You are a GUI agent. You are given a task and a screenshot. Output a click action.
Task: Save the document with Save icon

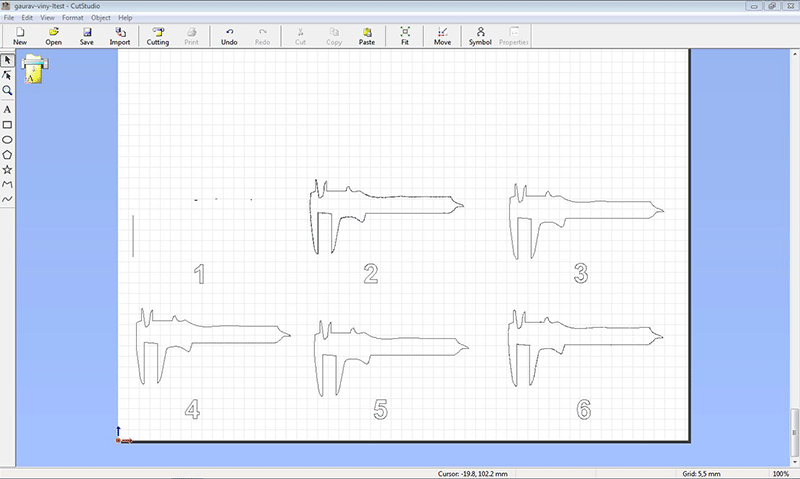click(87, 36)
